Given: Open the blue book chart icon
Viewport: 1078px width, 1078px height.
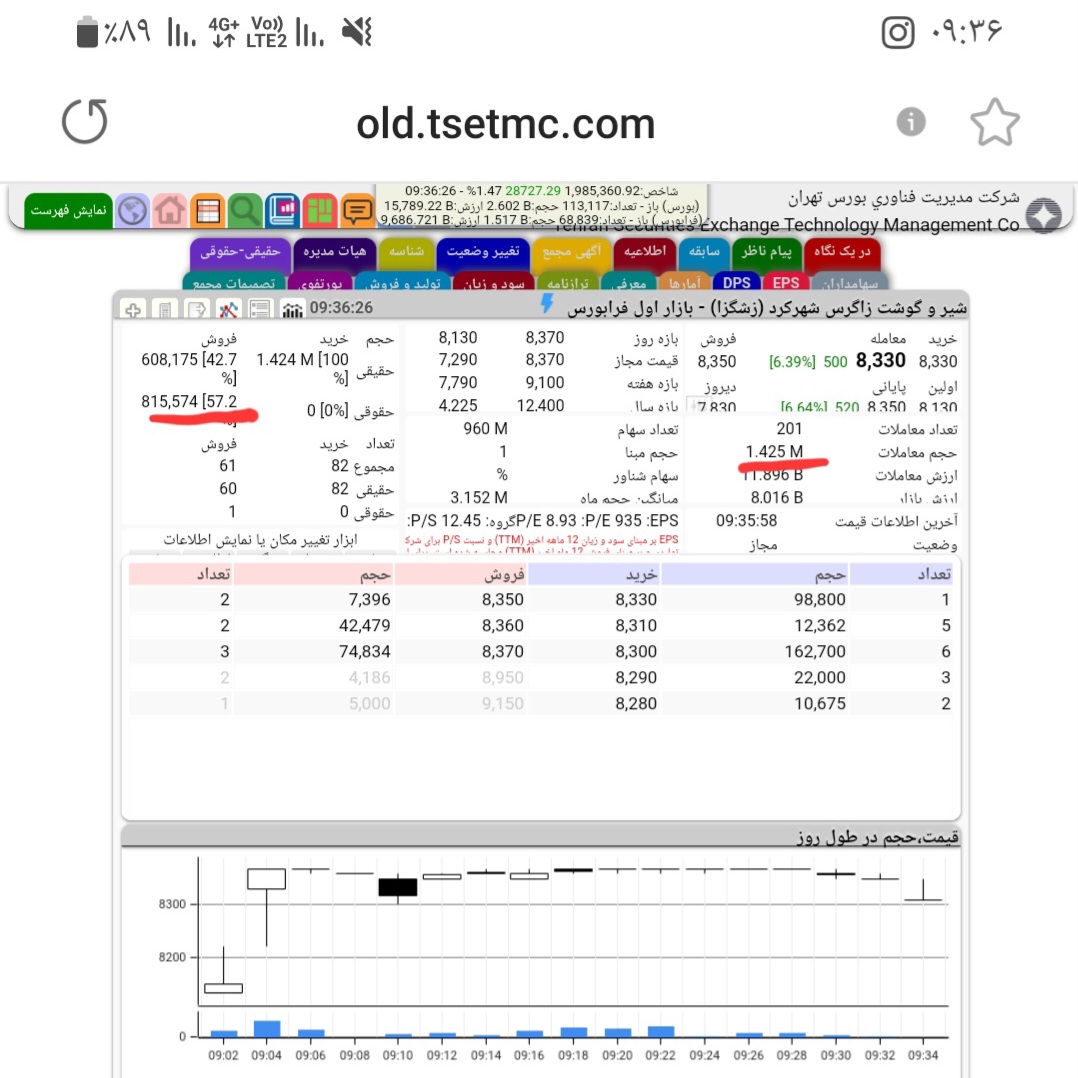Looking at the screenshot, I should pos(283,210).
